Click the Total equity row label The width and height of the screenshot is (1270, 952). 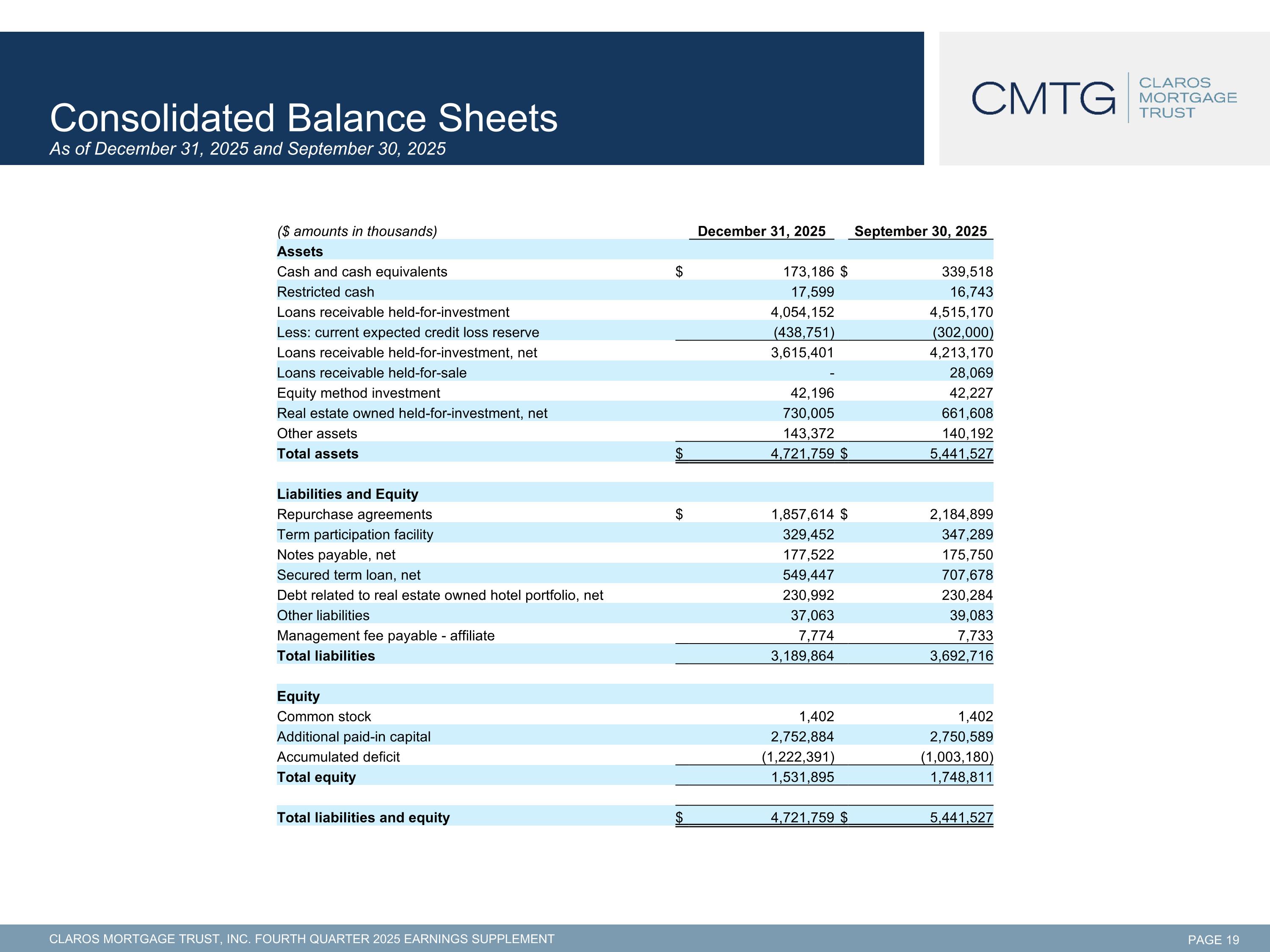(316, 777)
